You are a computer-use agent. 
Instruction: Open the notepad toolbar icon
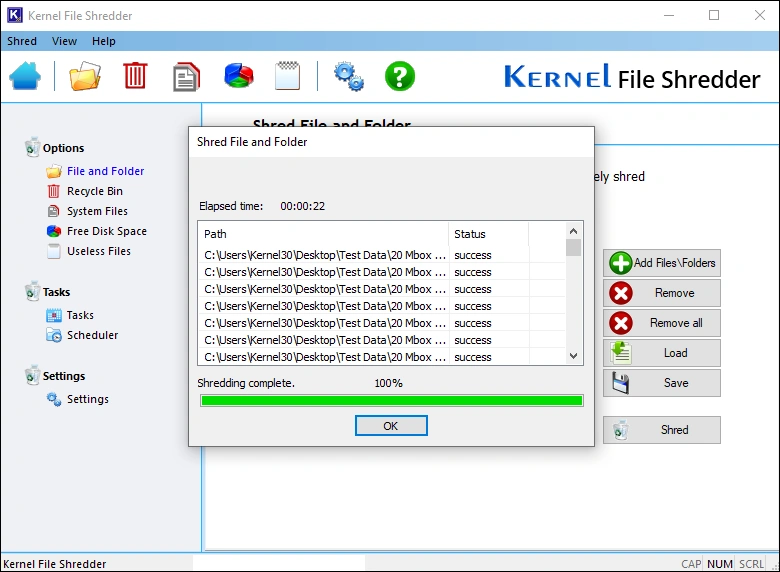coord(287,76)
